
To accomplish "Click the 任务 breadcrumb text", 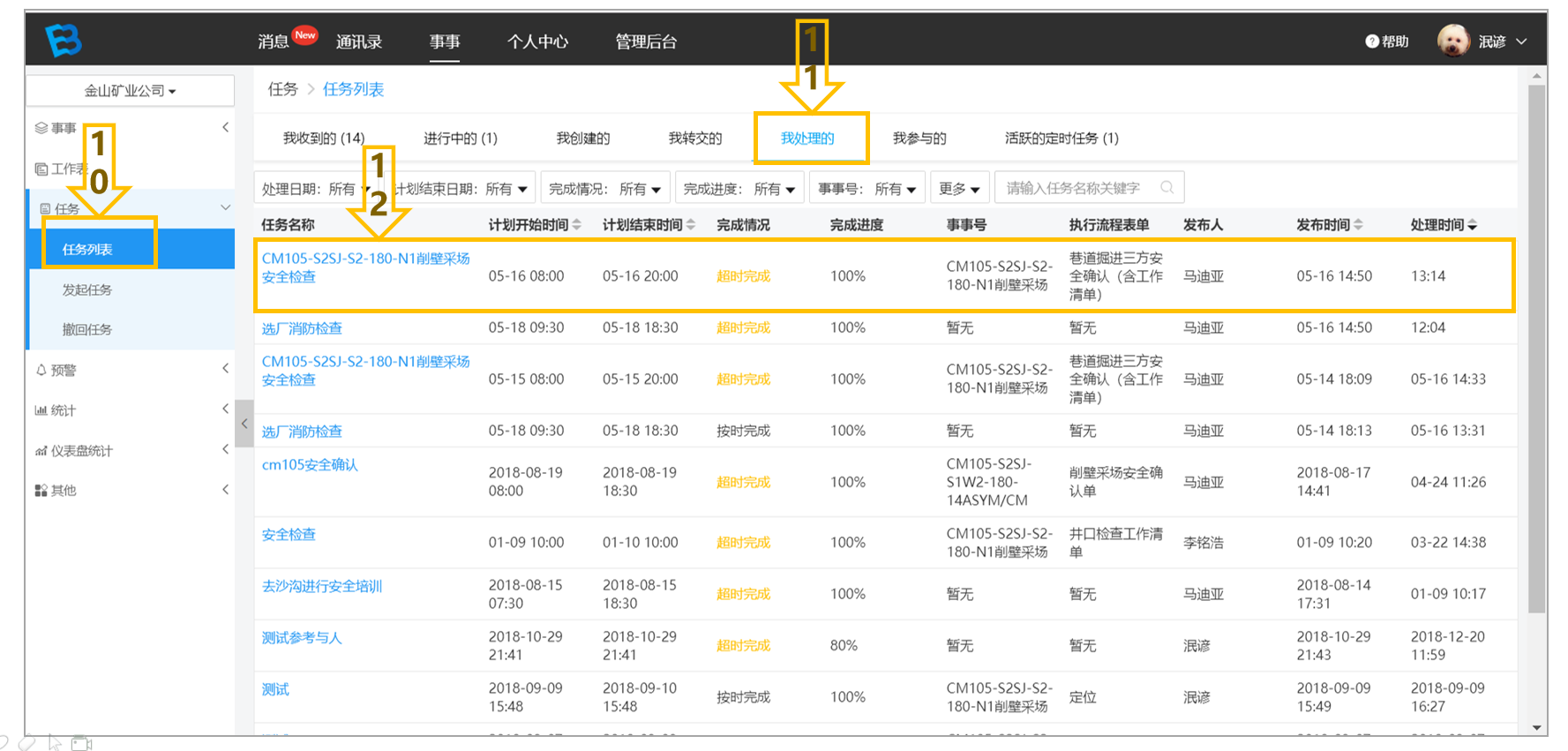I will point(283,89).
